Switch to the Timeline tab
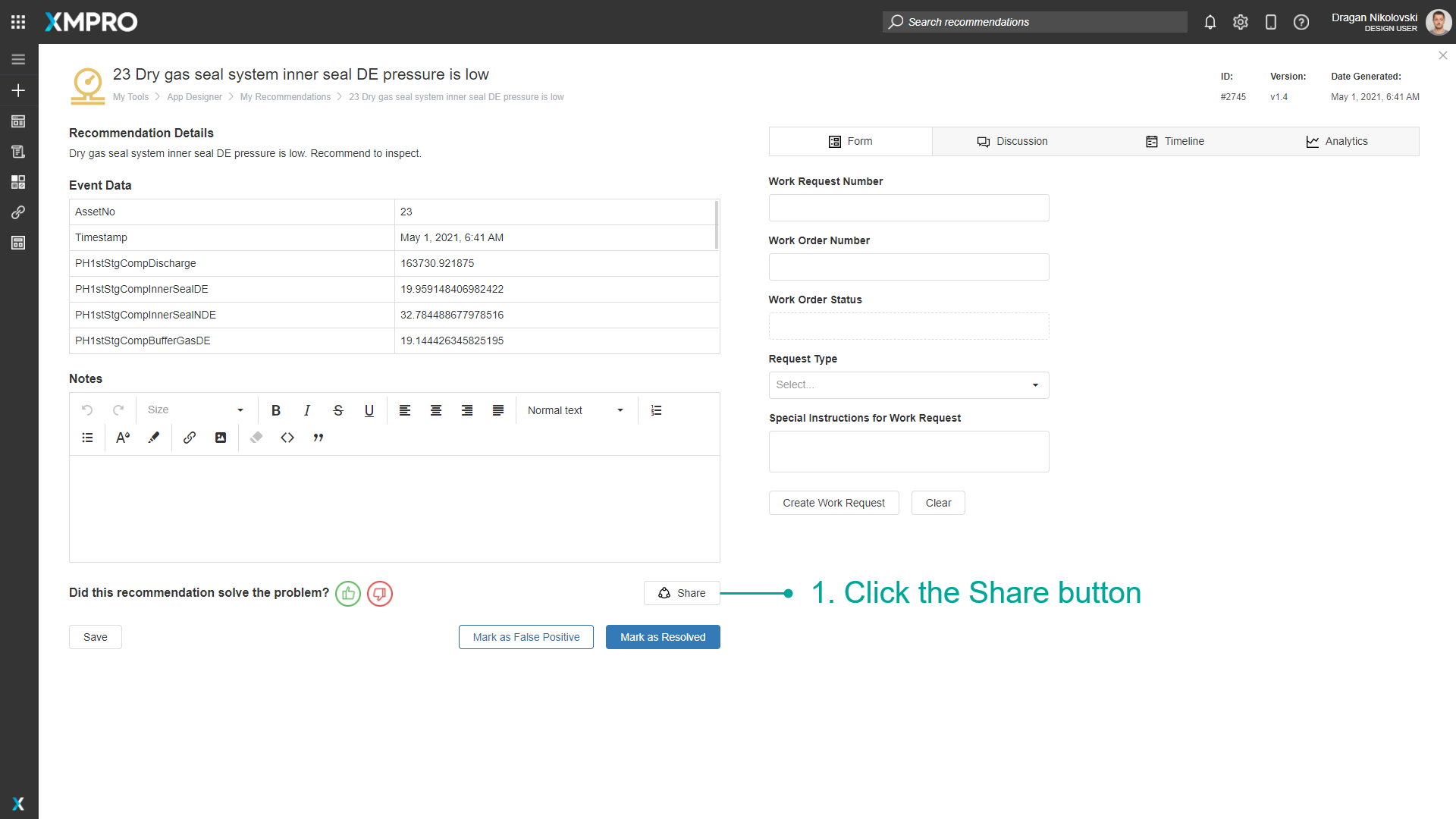The image size is (1456, 819). (x=1175, y=142)
